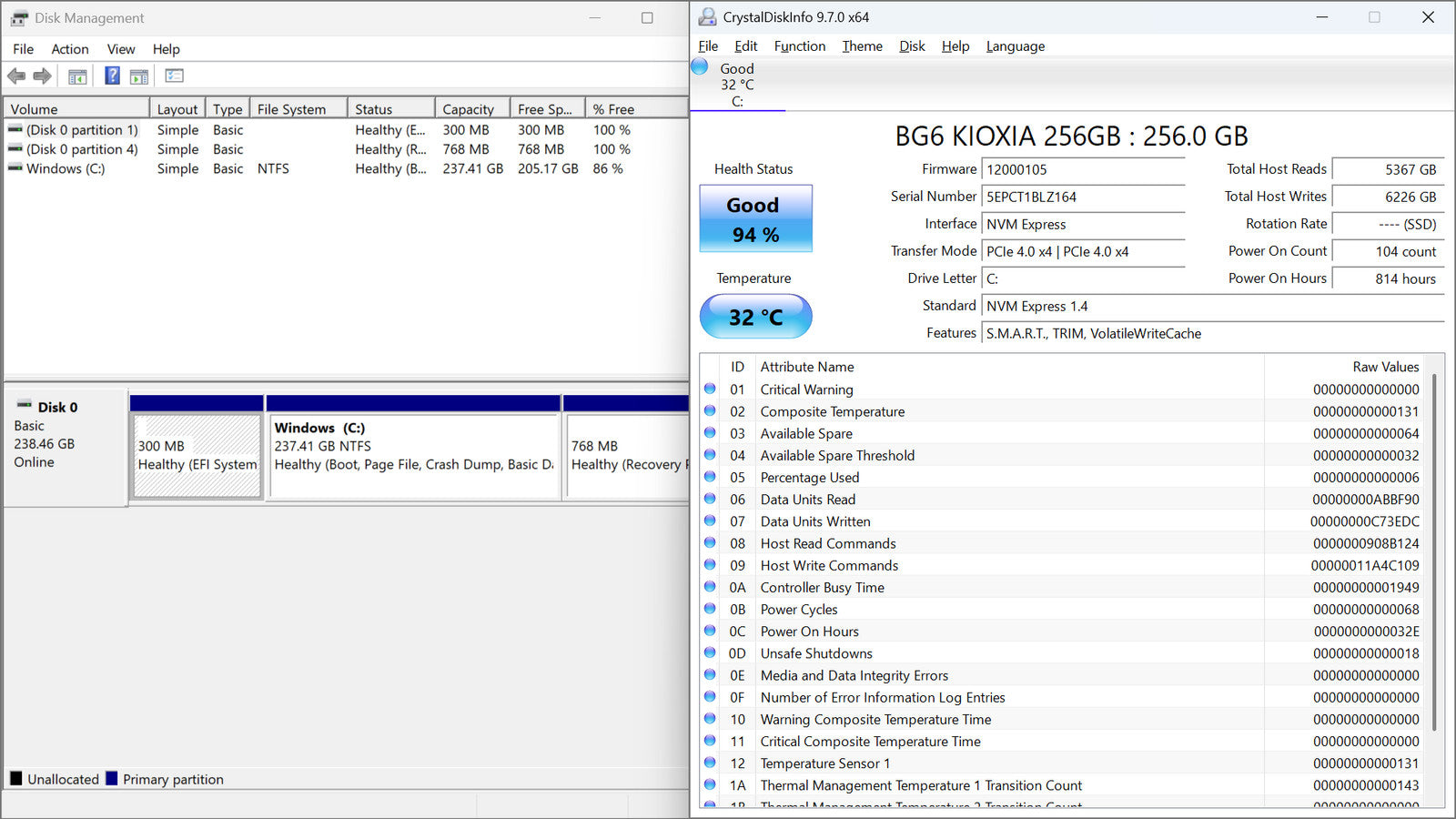Image resolution: width=1456 pixels, height=819 pixels.
Task: Click Show/Hide Action Pane toolbar icon
Action: [x=139, y=76]
